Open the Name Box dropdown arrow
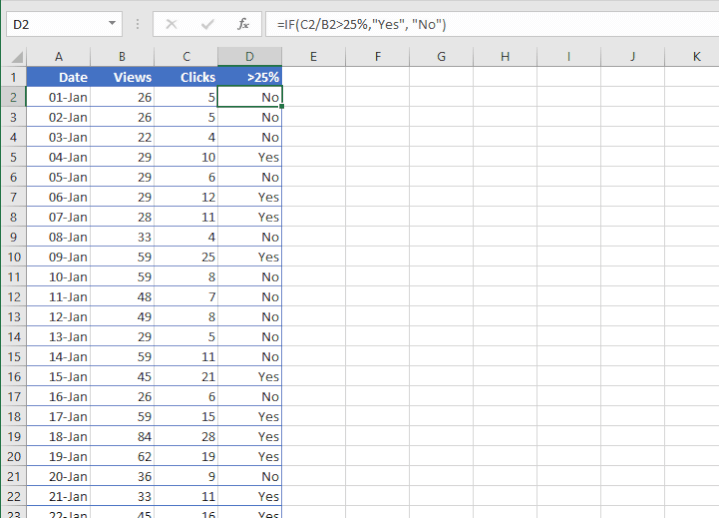Screen dimensions: 720x518 click(x=111, y=24)
